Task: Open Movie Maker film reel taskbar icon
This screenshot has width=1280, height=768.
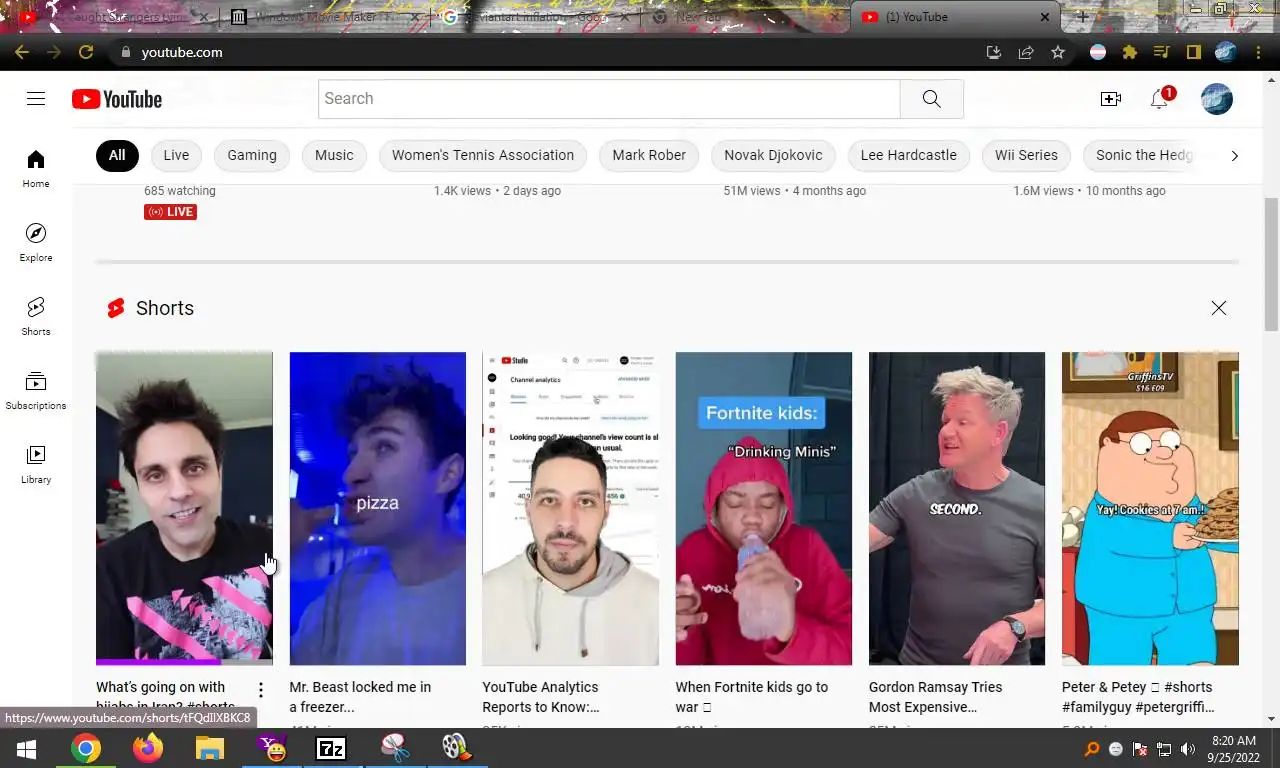Action: coord(456,748)
